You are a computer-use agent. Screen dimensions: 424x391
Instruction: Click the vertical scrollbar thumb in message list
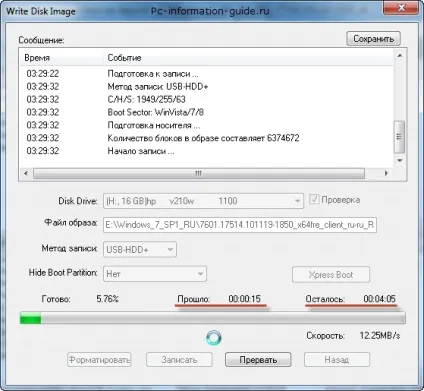click(400, 137)
